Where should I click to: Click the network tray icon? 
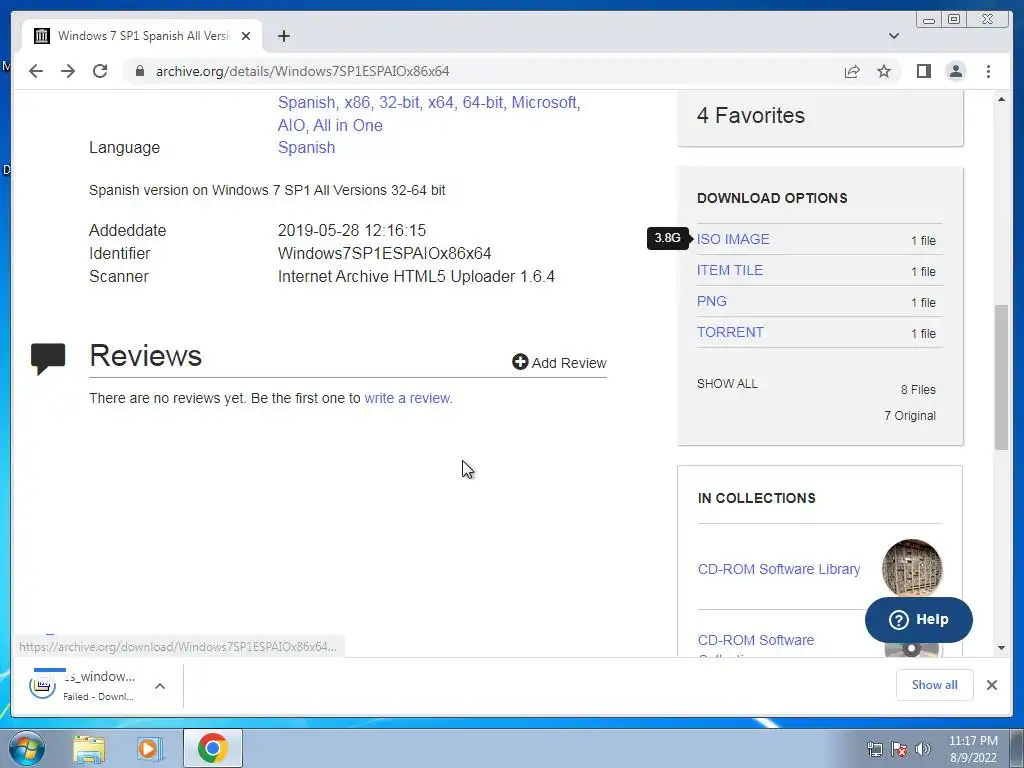tap(874, 749)
